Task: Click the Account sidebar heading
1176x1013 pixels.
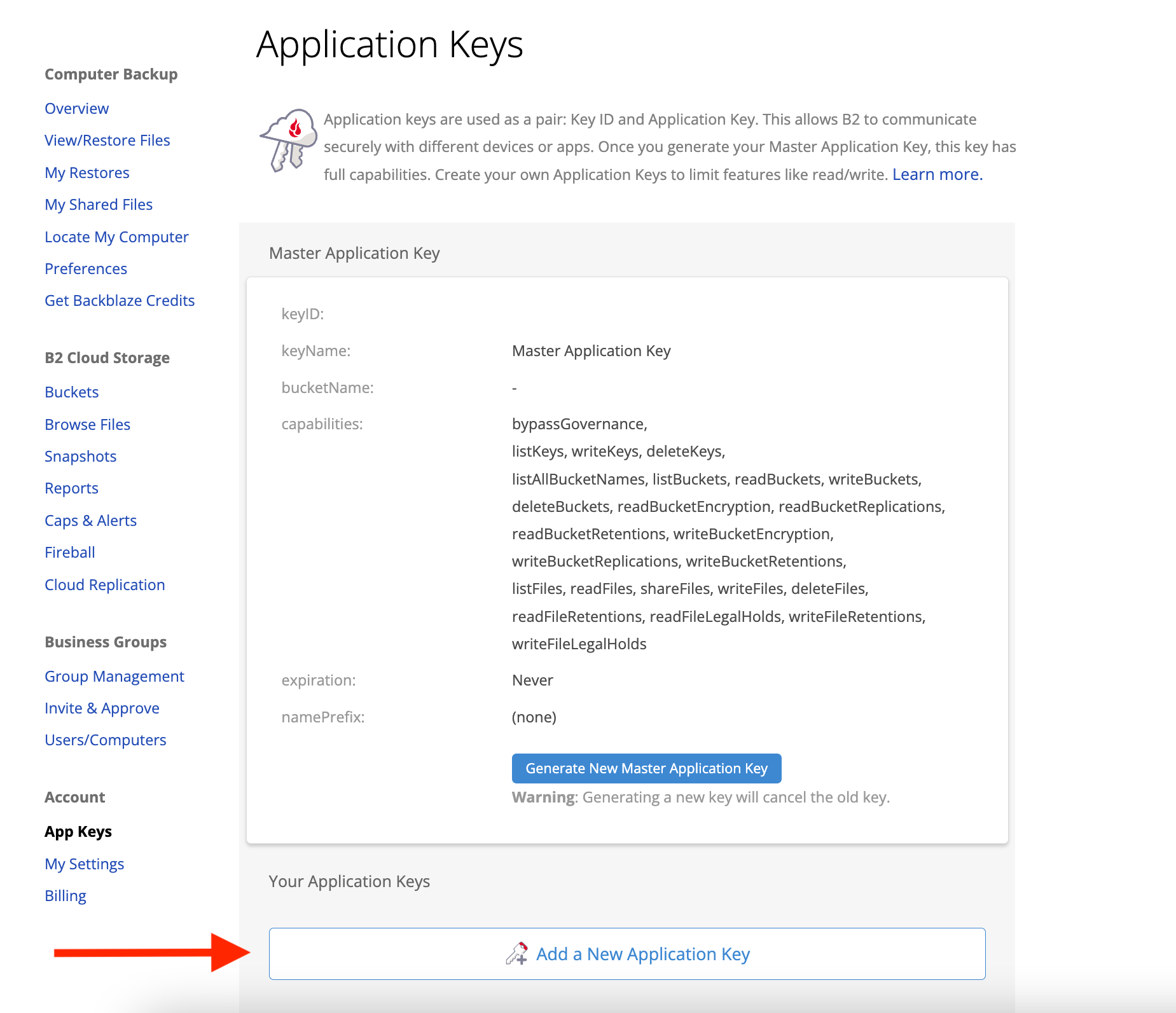Action: coord(75,797)
